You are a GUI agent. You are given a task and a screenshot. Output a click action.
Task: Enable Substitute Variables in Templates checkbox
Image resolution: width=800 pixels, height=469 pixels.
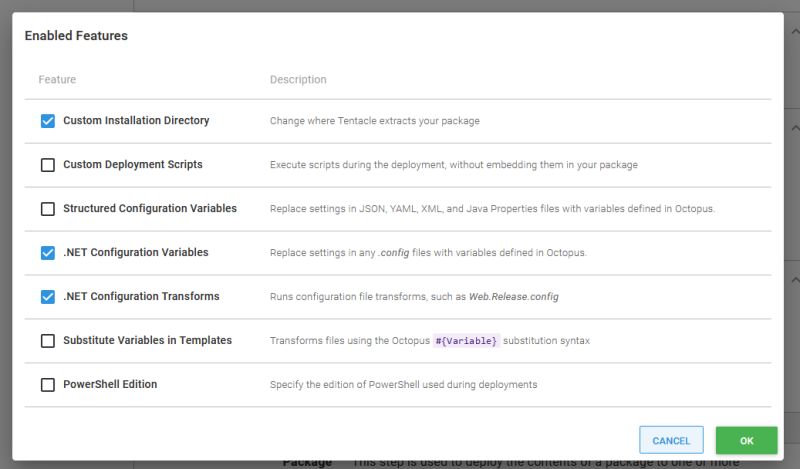pyautogui.click(x=47, y=340)
